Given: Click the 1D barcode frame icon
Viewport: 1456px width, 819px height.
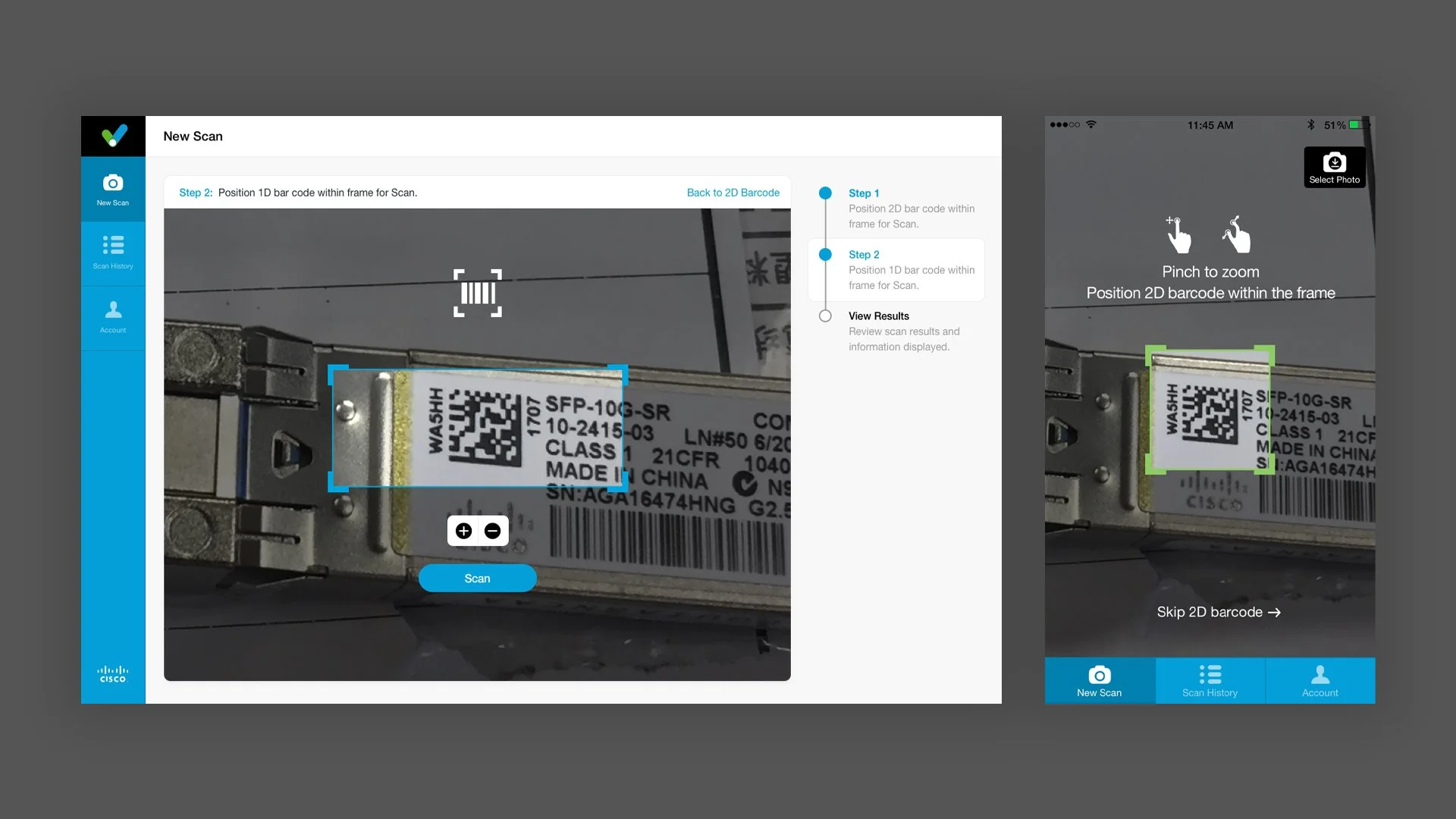Looking at the screenshot, I should [x=478, y=293].
